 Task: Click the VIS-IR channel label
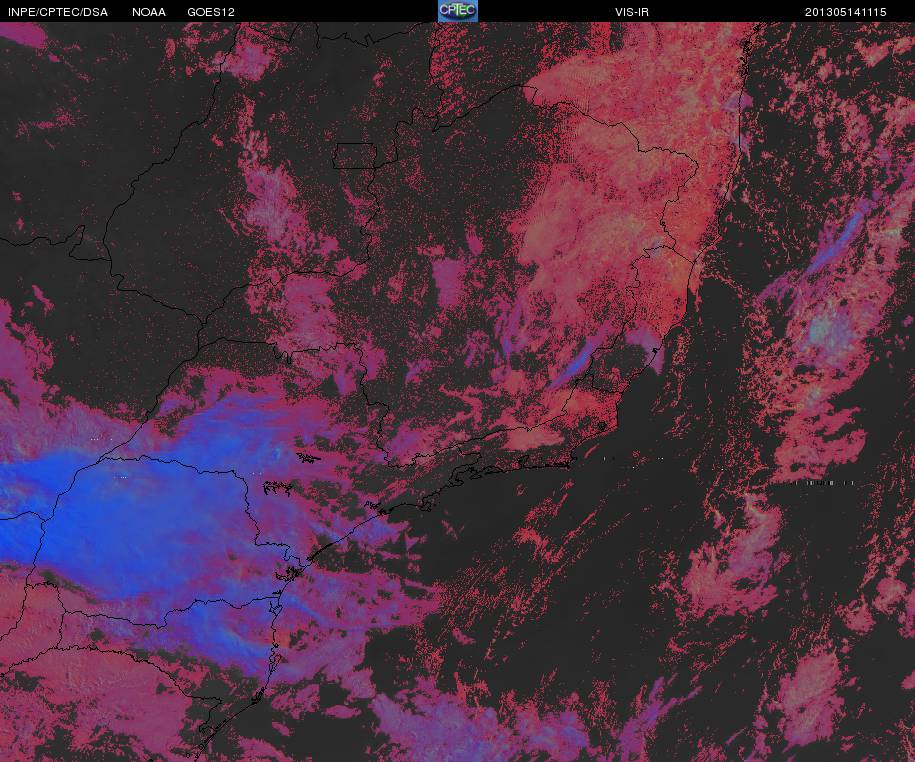[632, 12]
